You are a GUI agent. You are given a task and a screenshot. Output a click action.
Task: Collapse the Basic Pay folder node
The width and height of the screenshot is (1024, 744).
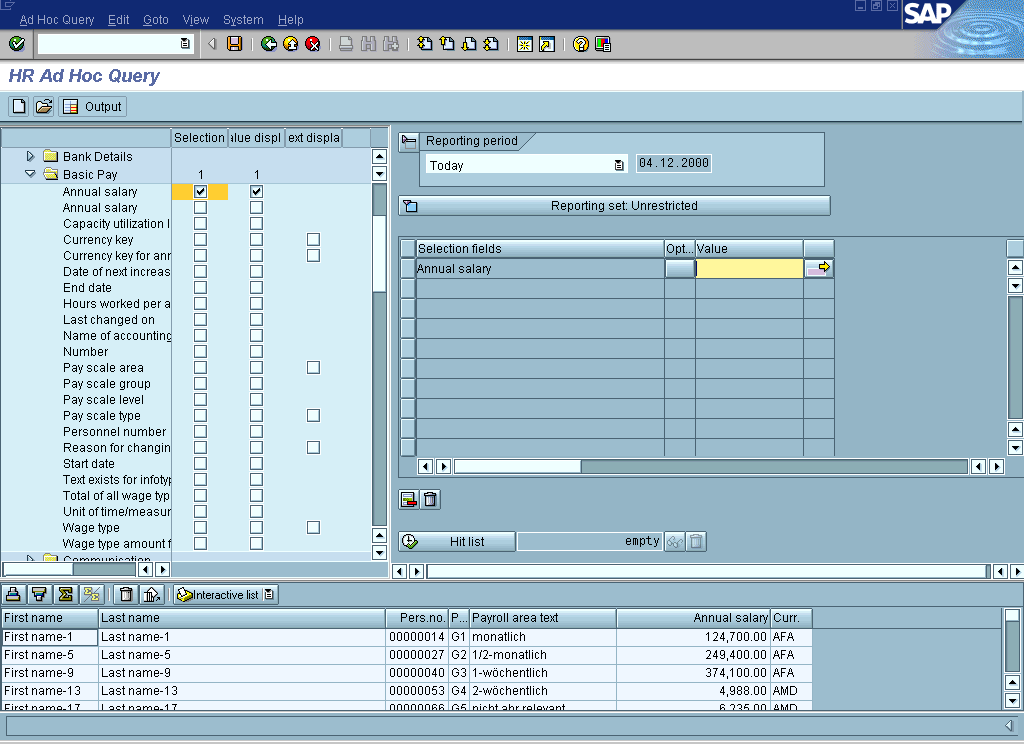30,174
